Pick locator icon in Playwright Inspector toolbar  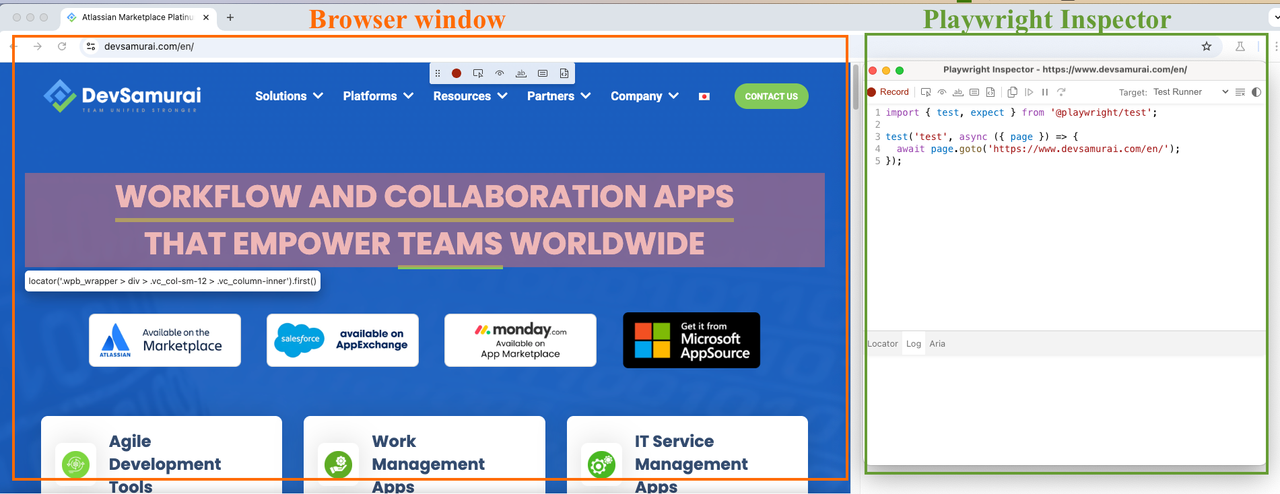[x=925, y=92]
